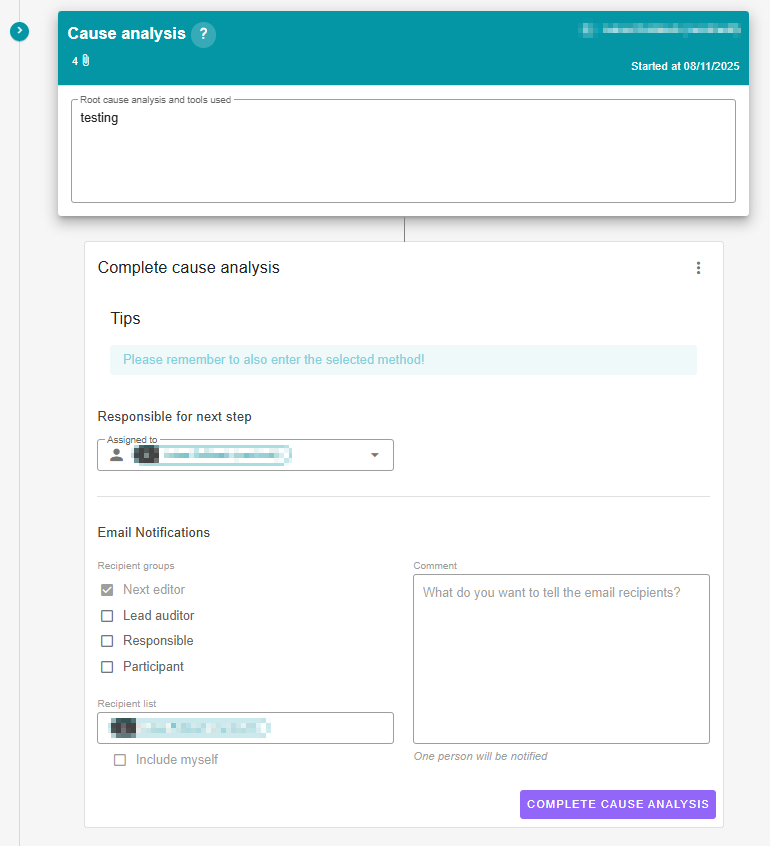
Task: Open the help question mark icon
Action: pyautogui.click(x=203, y=34)
